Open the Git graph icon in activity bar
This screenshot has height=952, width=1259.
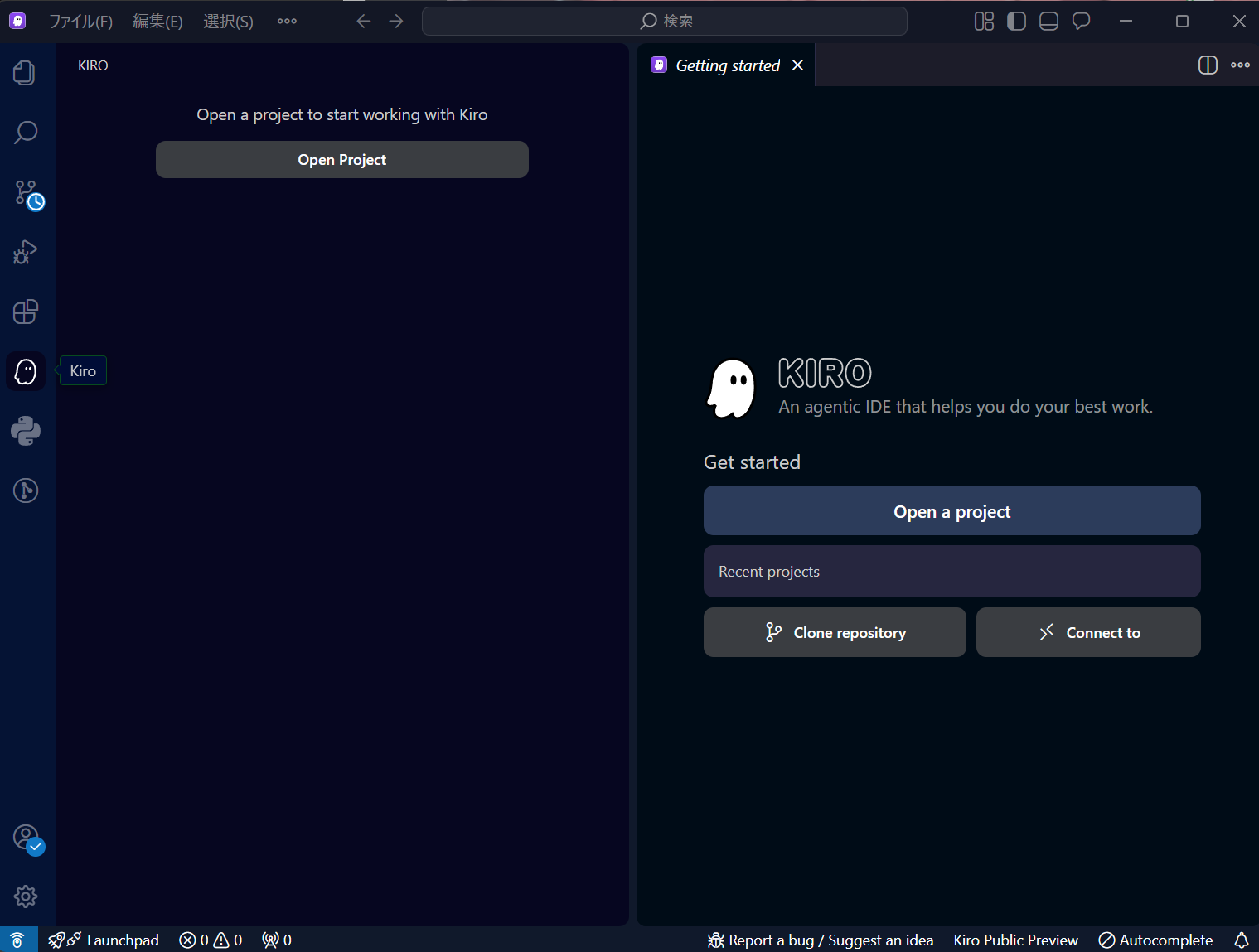25,490
